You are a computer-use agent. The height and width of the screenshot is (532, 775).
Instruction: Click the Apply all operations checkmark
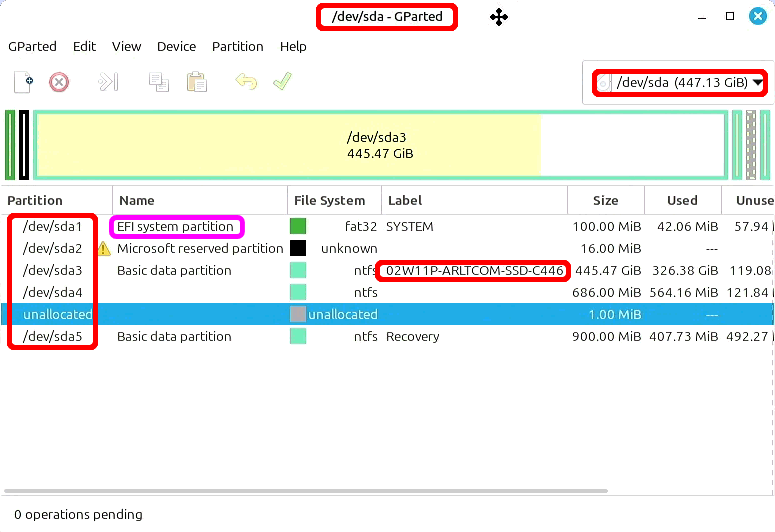click(x=282, y=82)
